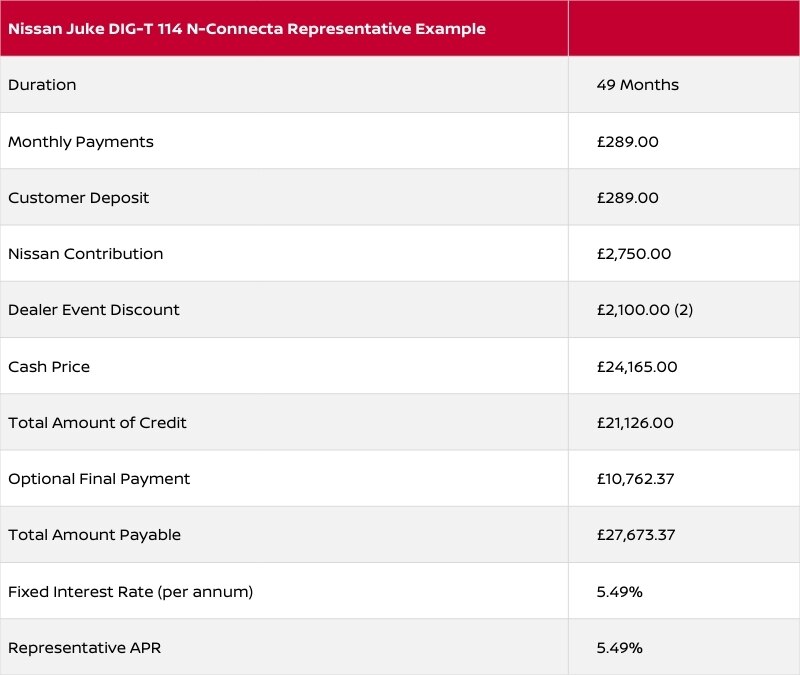Select the Customer Deposit label
The width and height of the screenshot is (800, 675).
(x=78, y=198)
